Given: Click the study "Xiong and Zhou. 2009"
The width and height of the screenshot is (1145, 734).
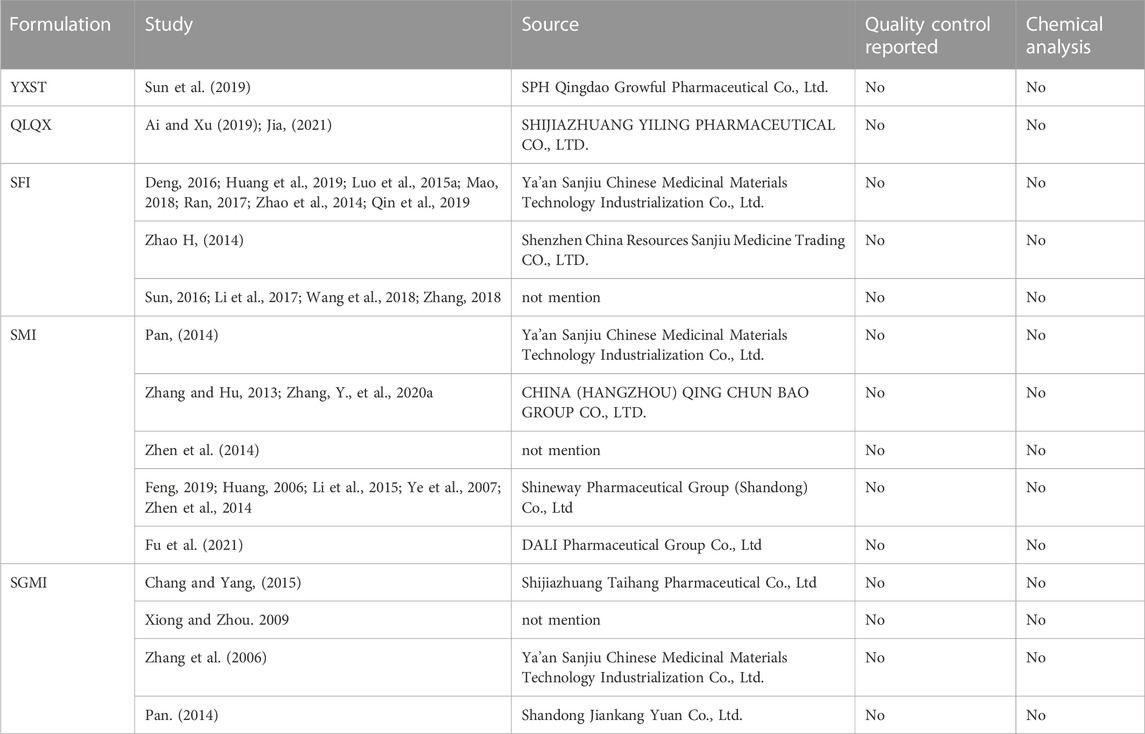Looking at the screenshot, I should coord(217,620).
